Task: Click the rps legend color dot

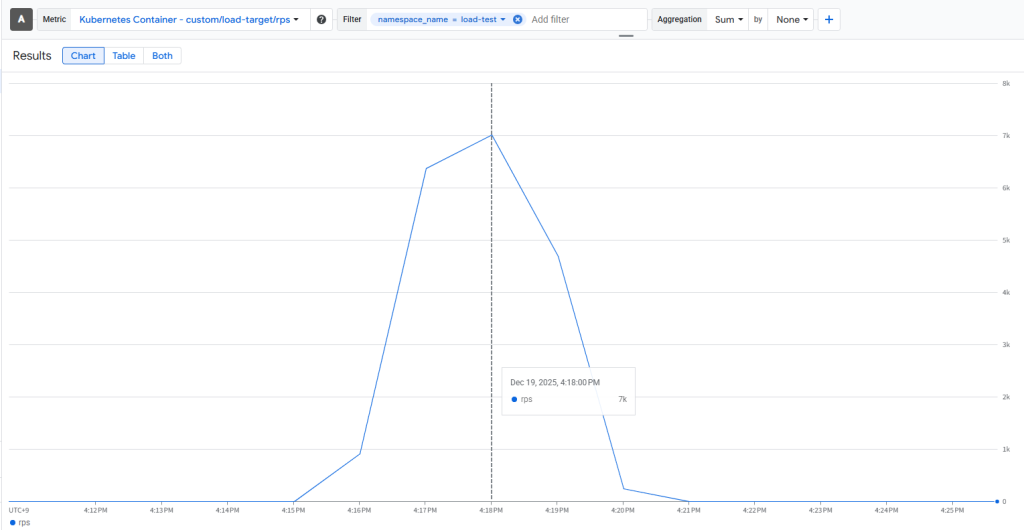Action: click(12, 522)
